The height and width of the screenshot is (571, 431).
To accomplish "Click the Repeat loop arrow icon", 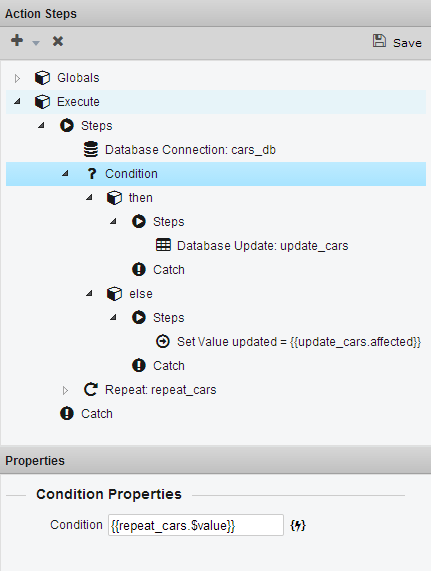I will tap(91, 389).
